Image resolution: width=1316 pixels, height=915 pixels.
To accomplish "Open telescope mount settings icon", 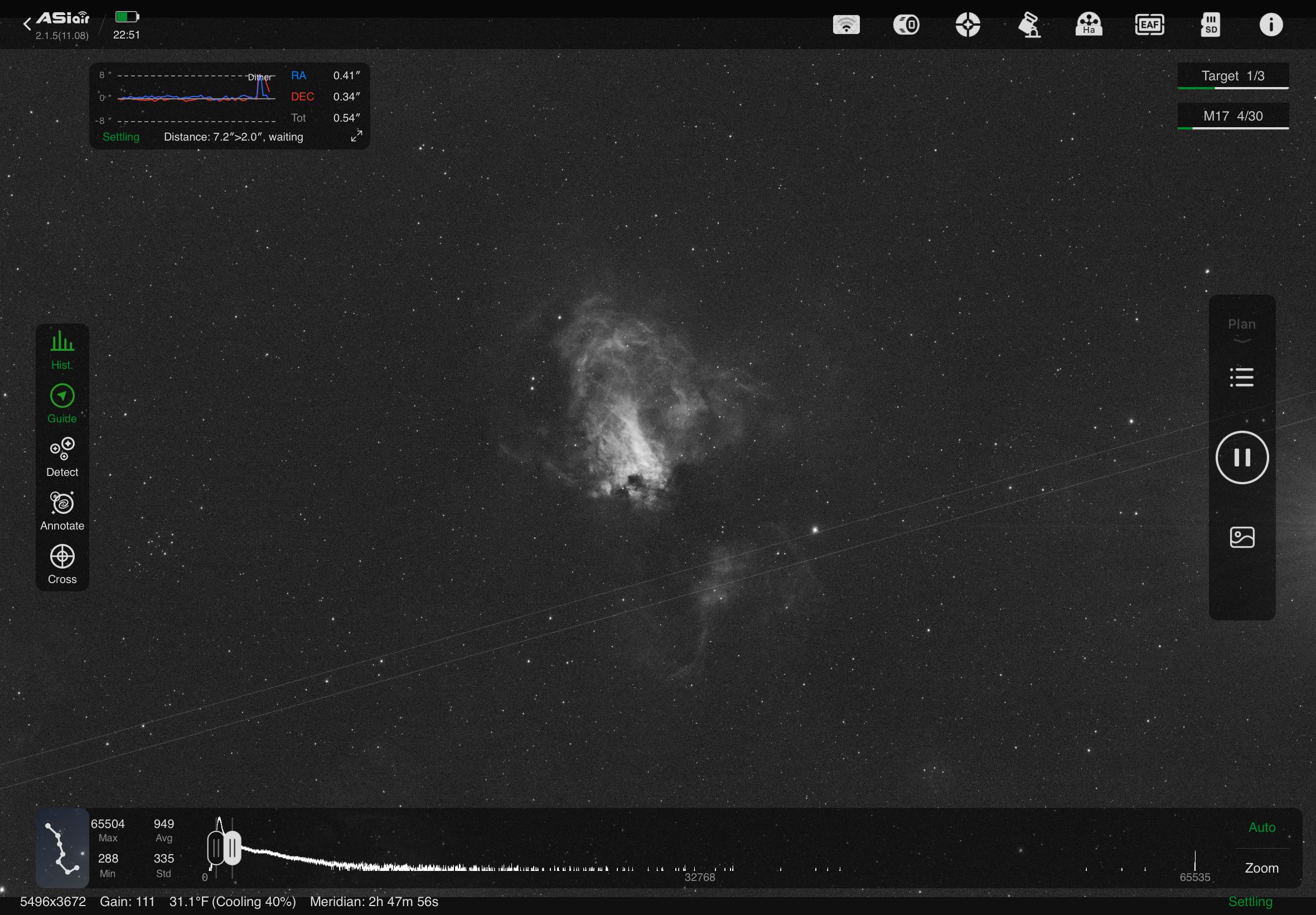I will coord(1029,25).
